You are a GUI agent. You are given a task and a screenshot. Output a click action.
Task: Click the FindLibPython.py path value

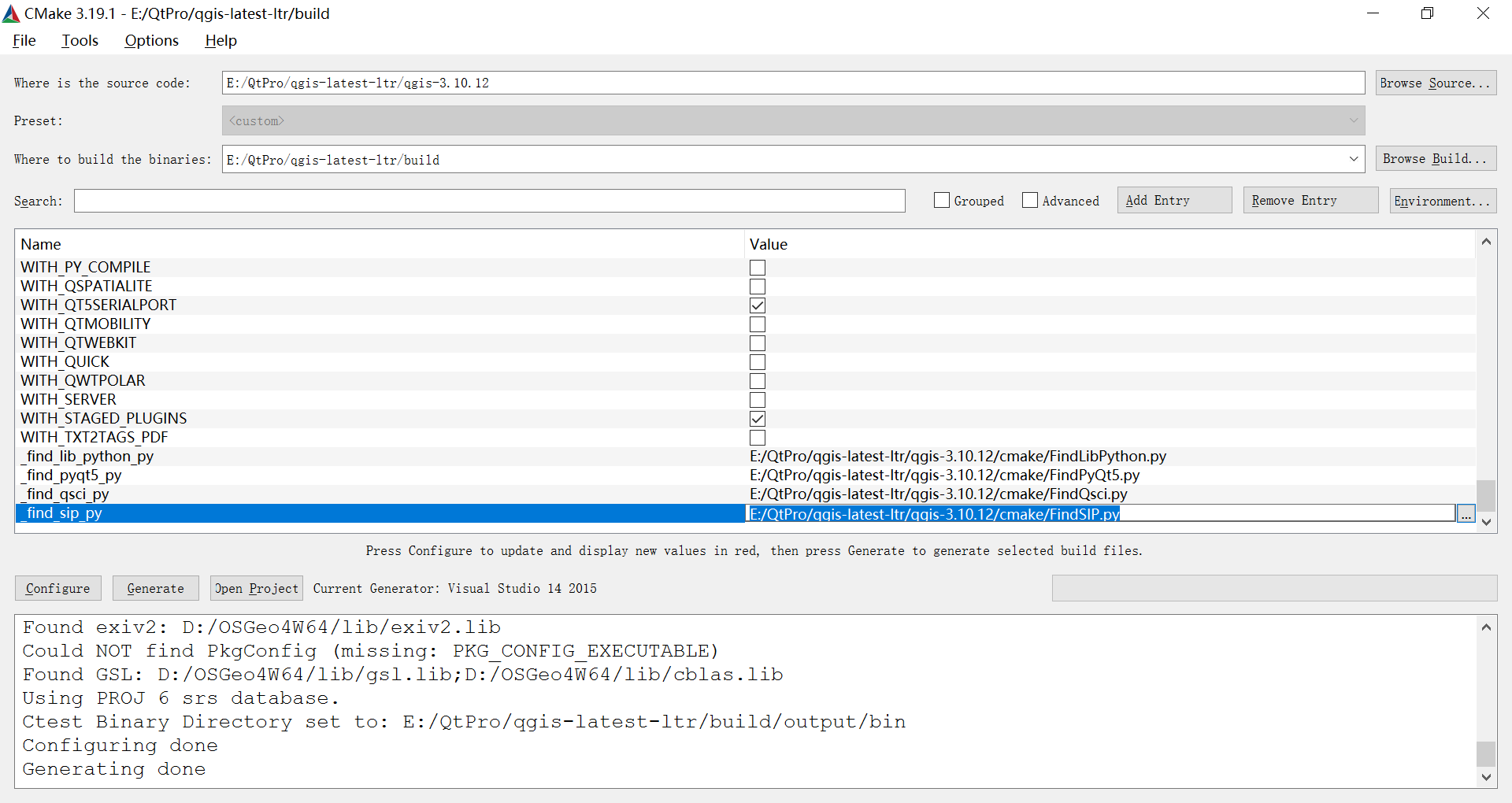(958, 457)
